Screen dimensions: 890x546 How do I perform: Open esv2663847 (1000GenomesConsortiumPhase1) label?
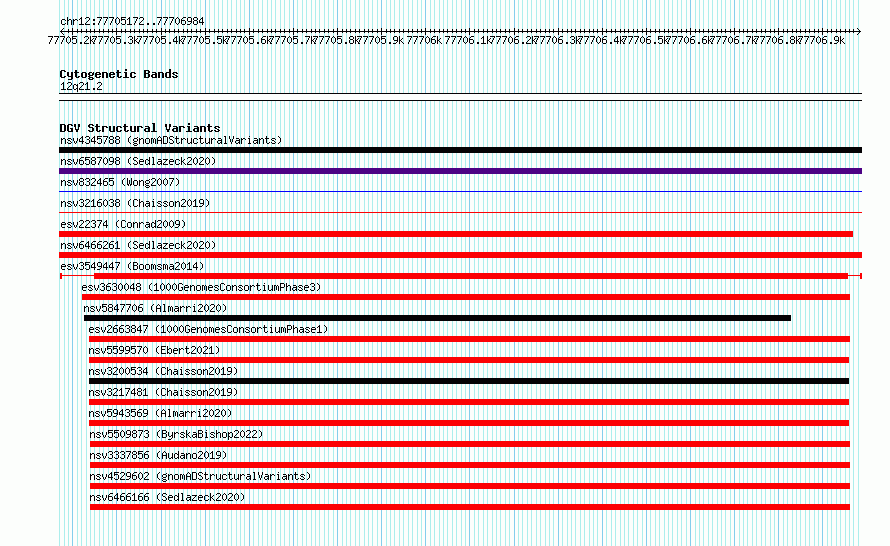[x=208, y=329]
